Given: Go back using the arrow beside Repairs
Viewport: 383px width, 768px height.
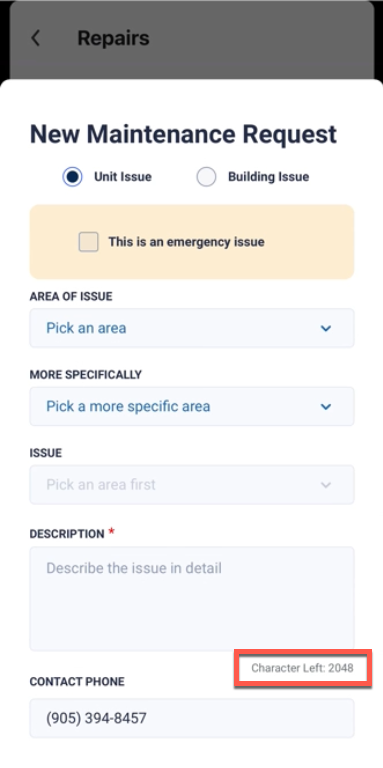Looking at the screenshot, I should [x=35, y=38].
